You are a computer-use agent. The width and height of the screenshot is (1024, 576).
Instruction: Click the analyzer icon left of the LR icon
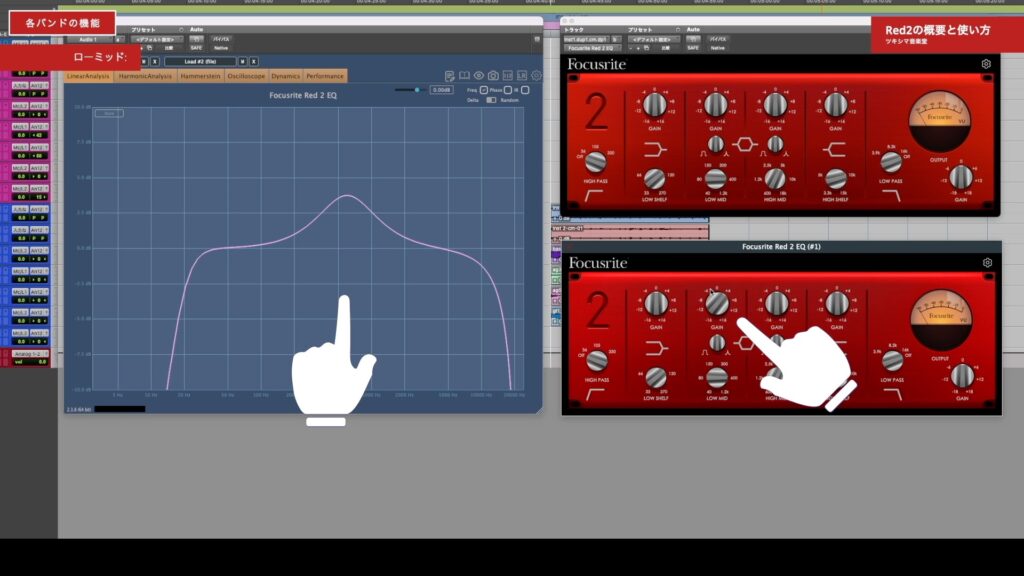pos(507,76)
